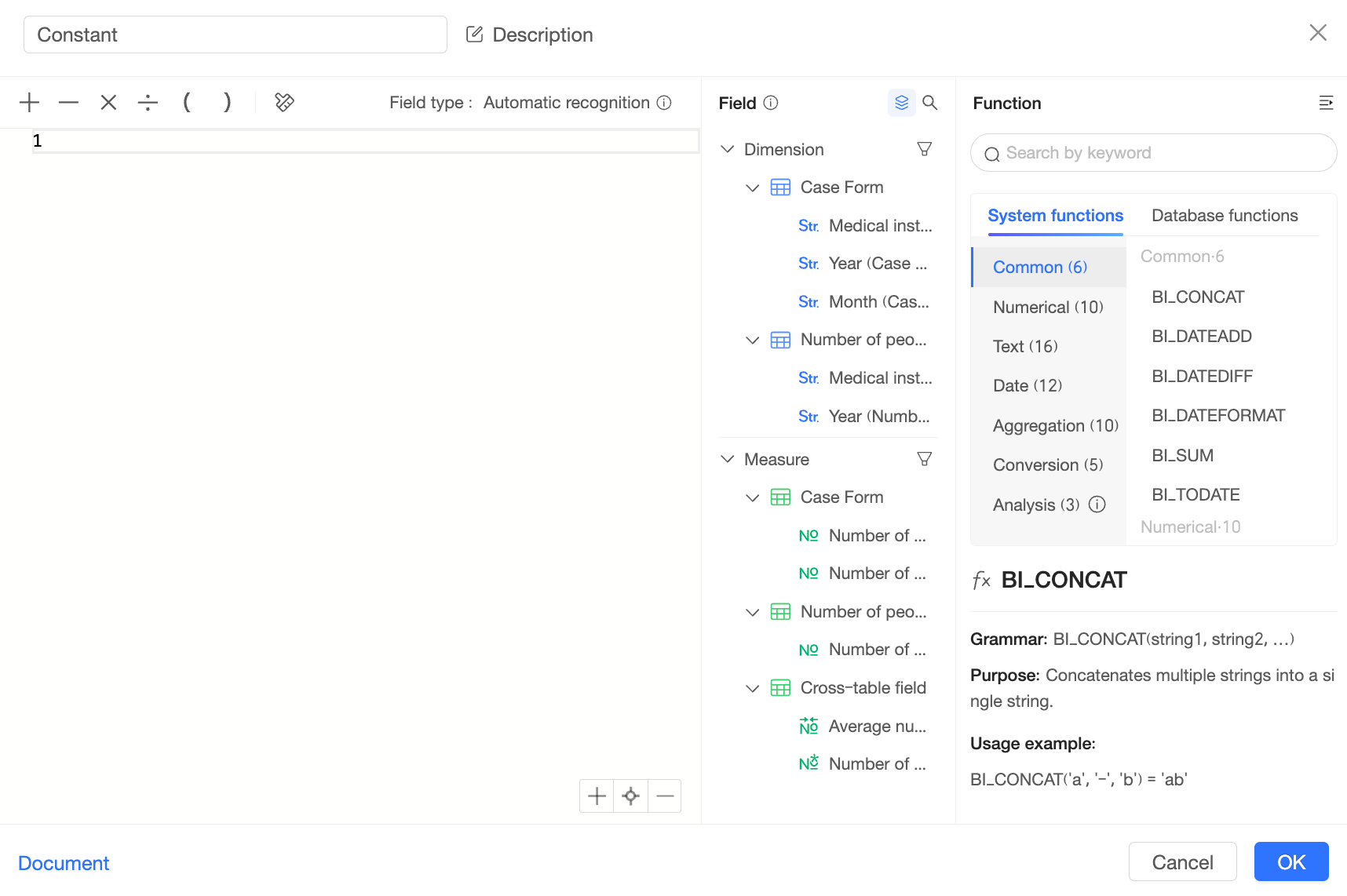
Task: Select Date (12) category
Action: pos(1049,385)
